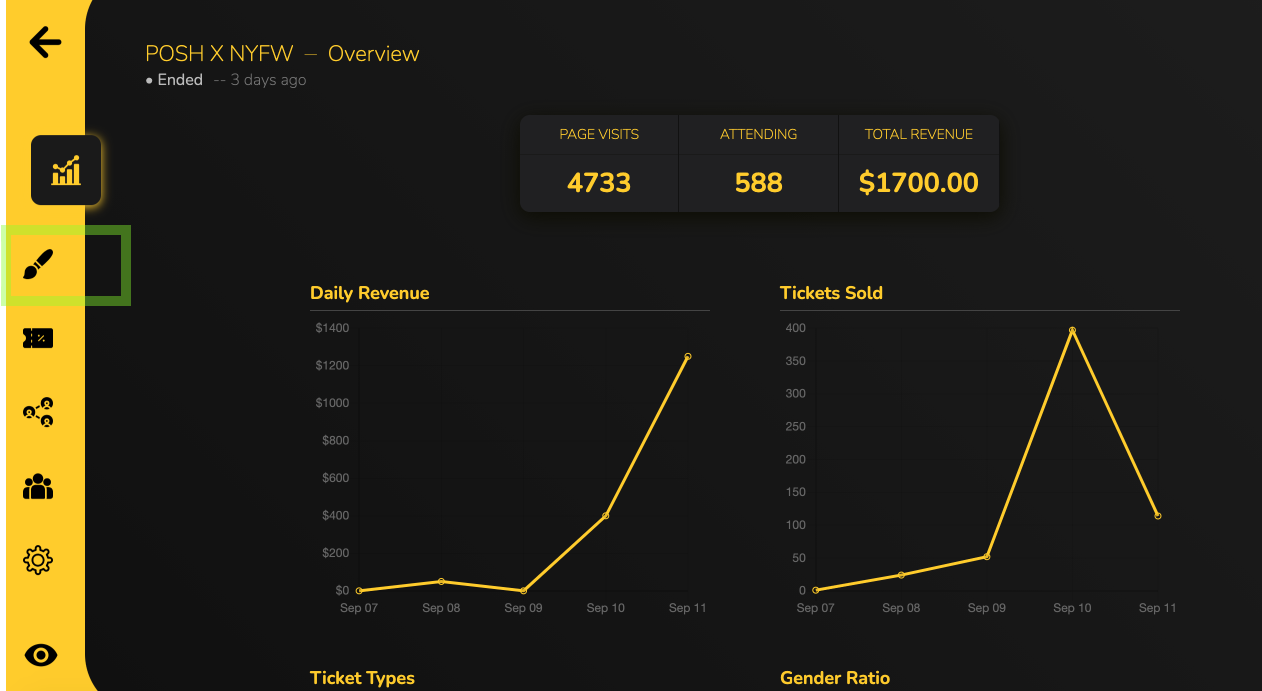
Task: Click the Gender Ratio heading
Action: coord(835,678)
